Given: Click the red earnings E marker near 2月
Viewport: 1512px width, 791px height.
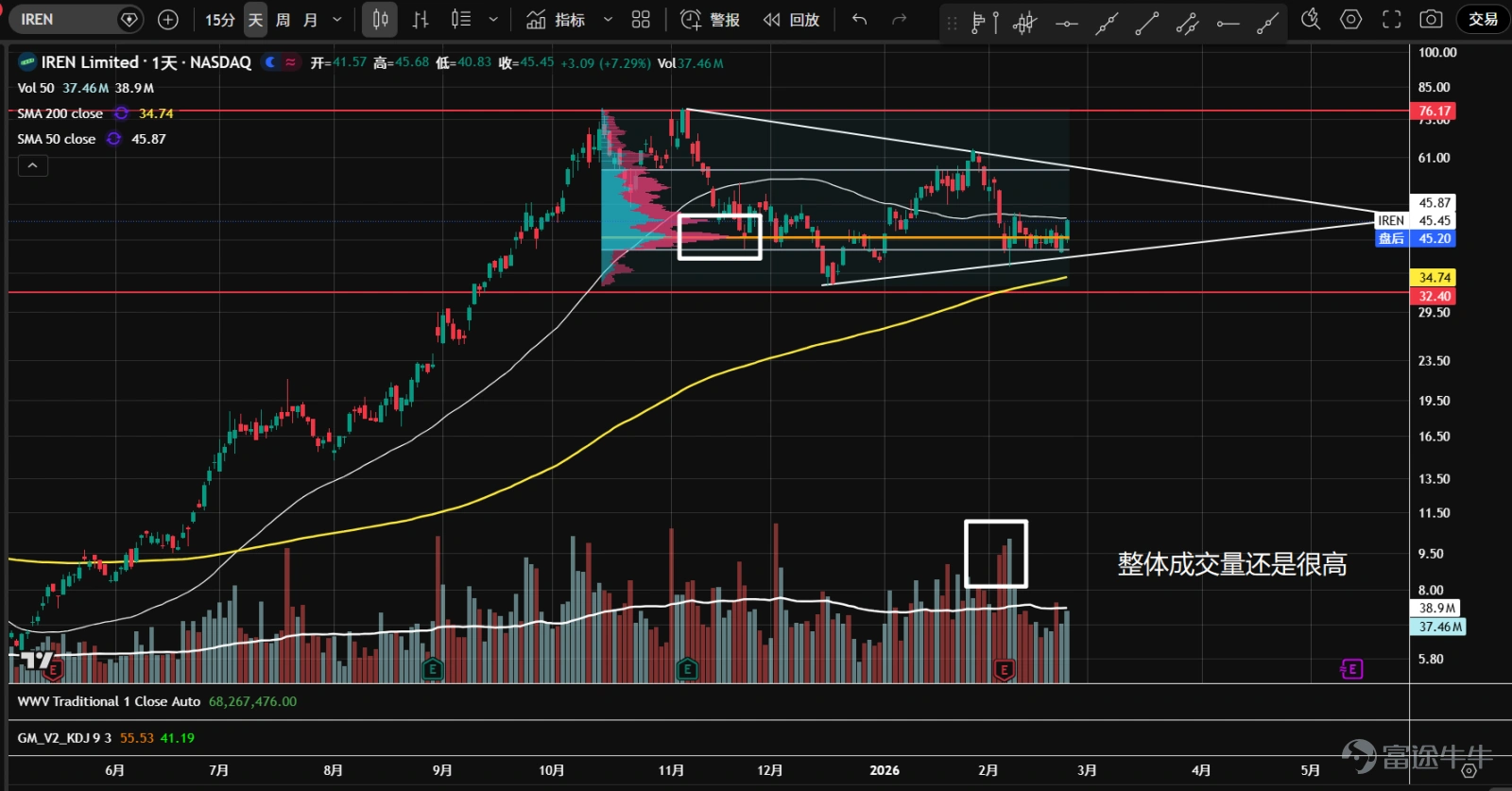Looking at the screenshot, I should 1004,670.
